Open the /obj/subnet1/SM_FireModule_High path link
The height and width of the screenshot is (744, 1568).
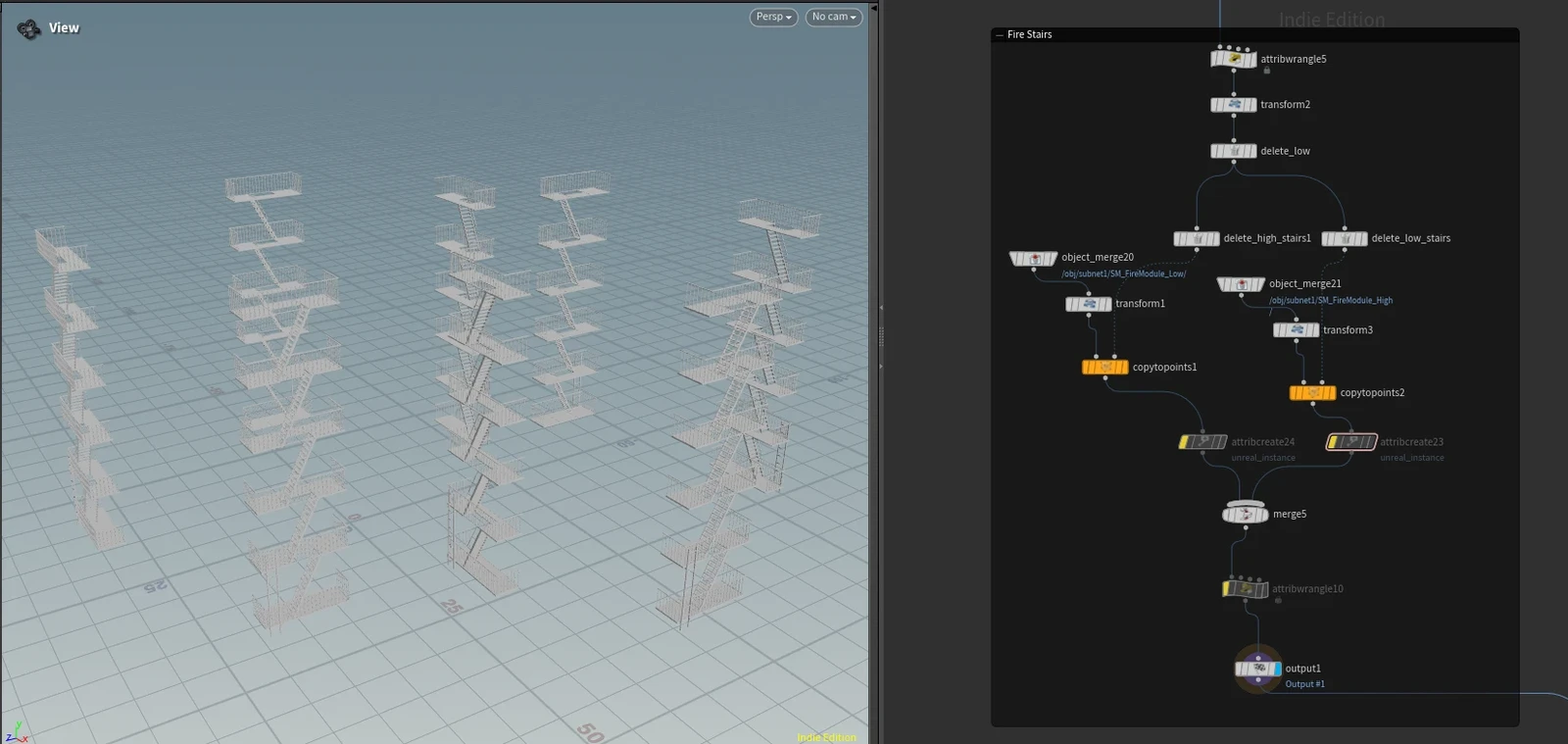[1331, 300]
